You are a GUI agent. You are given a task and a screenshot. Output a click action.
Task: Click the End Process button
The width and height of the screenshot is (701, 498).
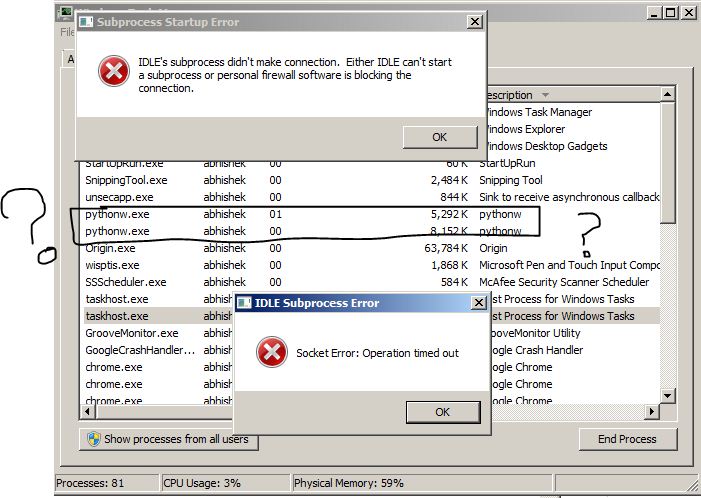[627, 439]
